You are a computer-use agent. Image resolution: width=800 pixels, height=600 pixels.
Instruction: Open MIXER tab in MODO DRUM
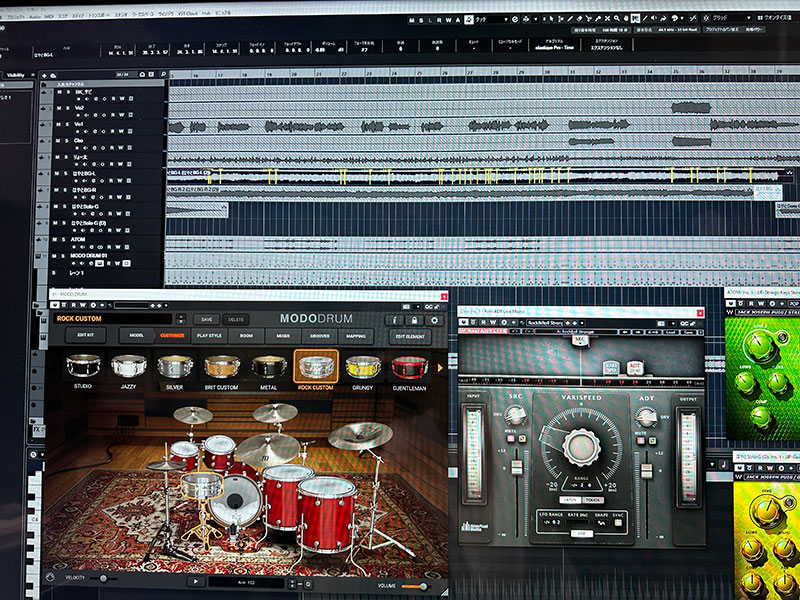(283, 335)
